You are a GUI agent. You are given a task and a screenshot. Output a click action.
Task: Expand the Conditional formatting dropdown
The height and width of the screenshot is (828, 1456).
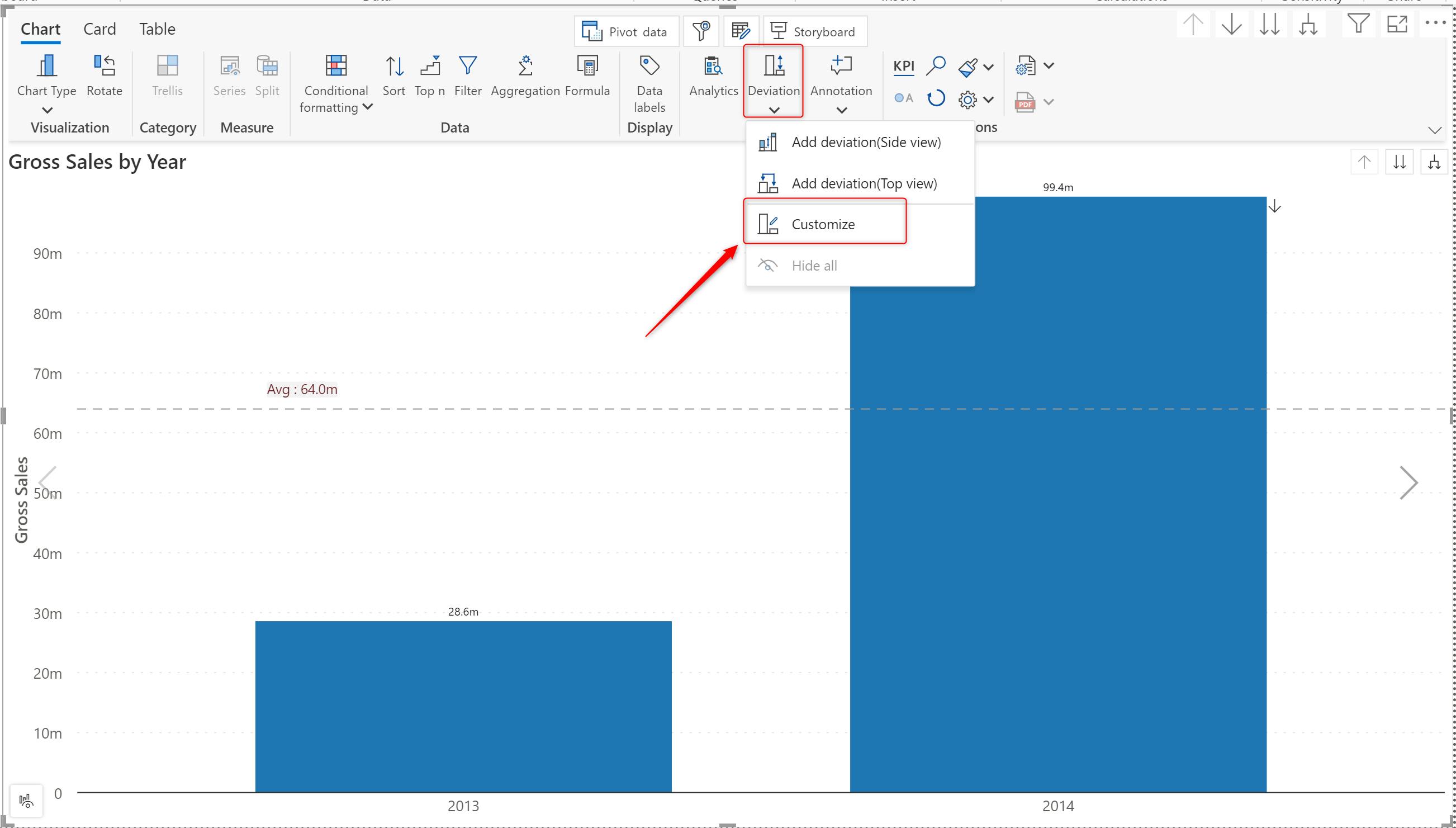click(x=367, y=107)
